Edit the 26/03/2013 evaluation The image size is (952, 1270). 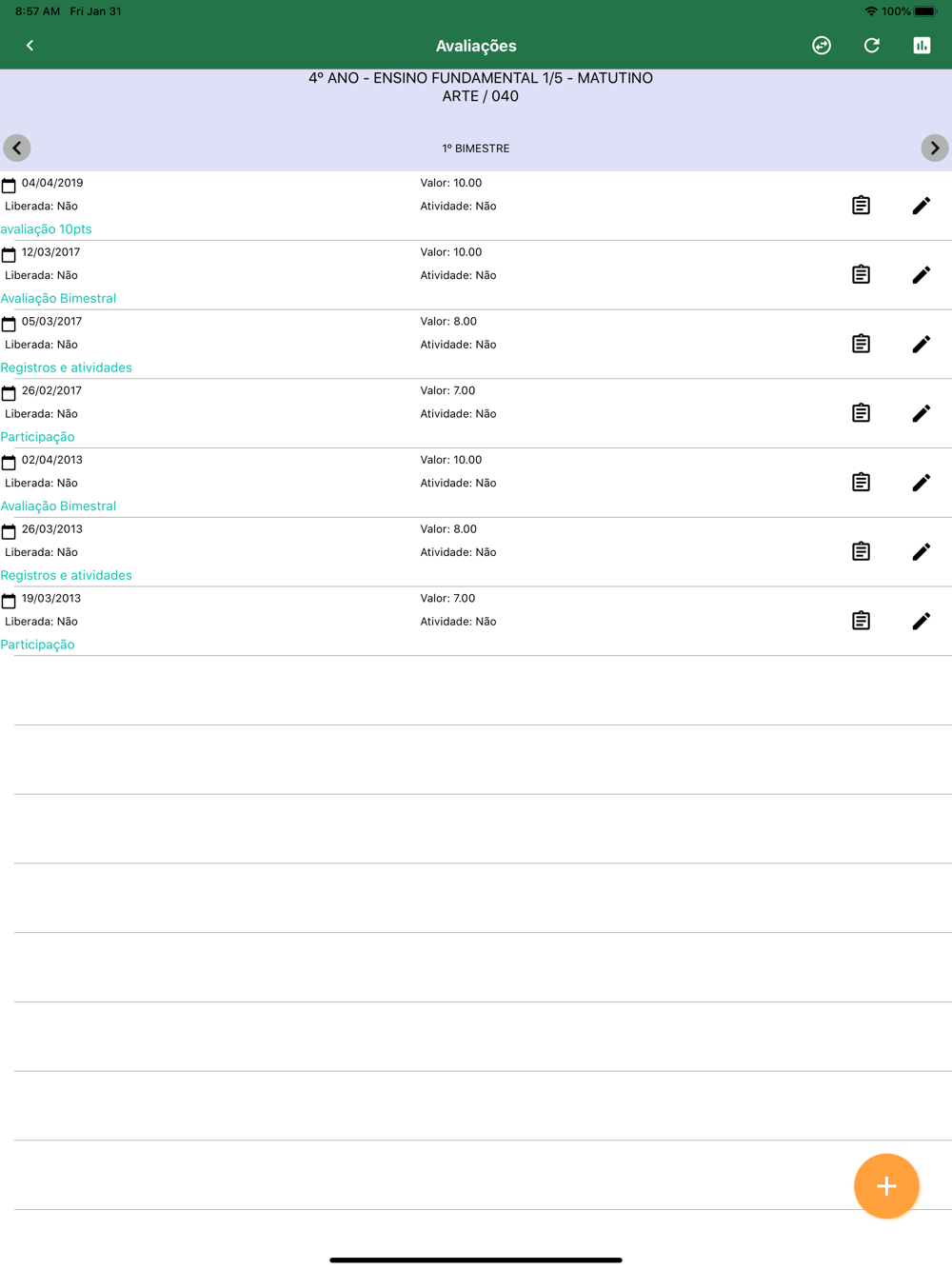[922, 551]
